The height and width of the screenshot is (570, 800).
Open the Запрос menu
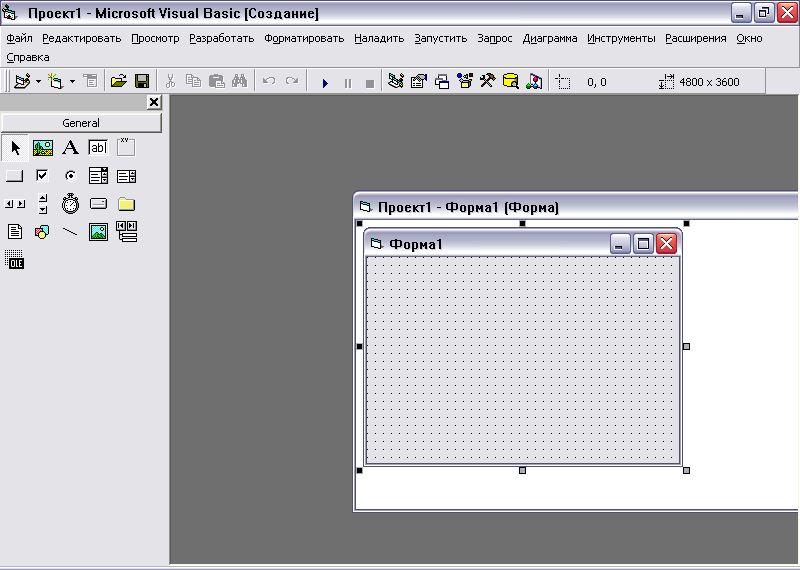[494, 38]
